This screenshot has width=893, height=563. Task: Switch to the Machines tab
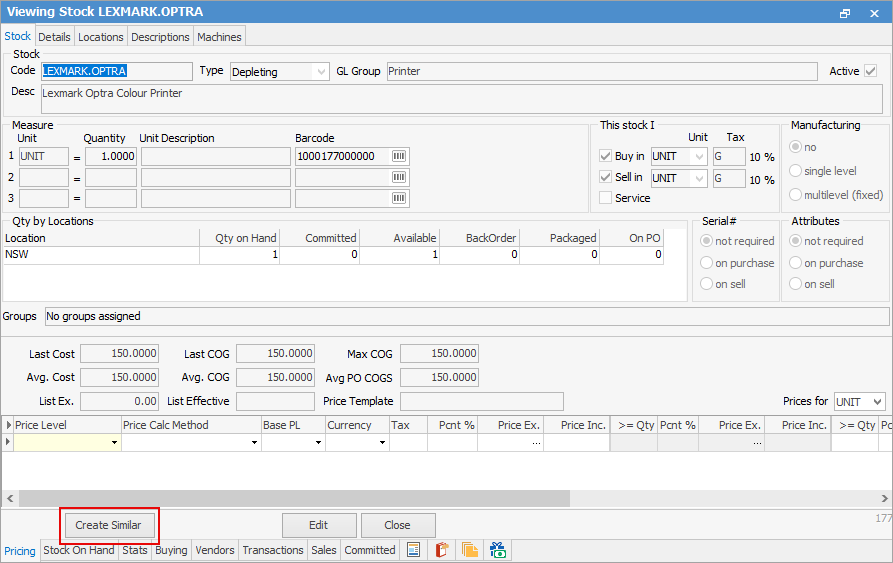click(x=219, y=37)
